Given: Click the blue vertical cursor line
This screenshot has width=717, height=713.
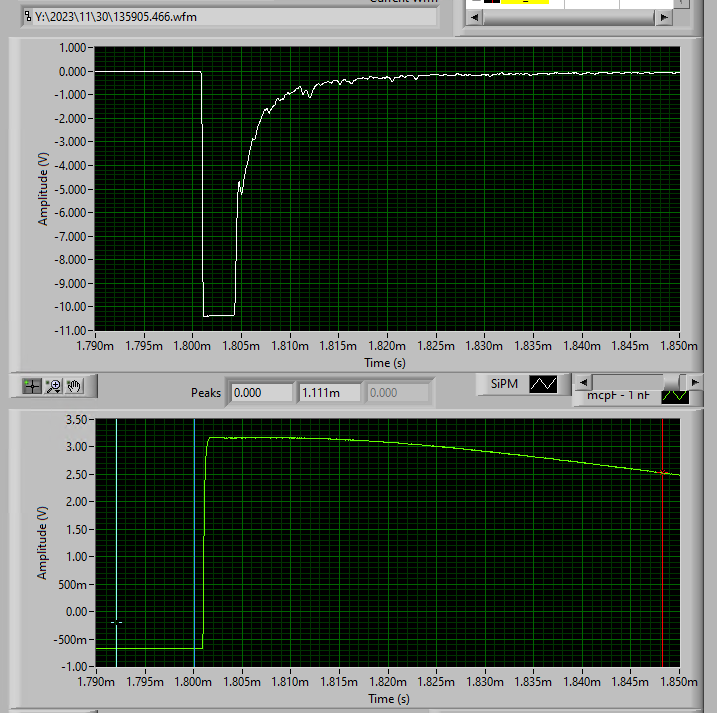Looking at the screenshot, I should (194, 542).
